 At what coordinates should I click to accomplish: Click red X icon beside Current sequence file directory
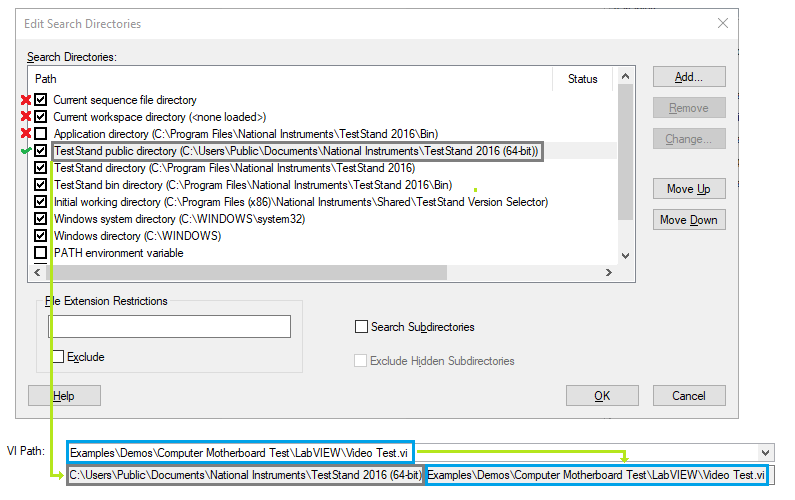(25, 100)
